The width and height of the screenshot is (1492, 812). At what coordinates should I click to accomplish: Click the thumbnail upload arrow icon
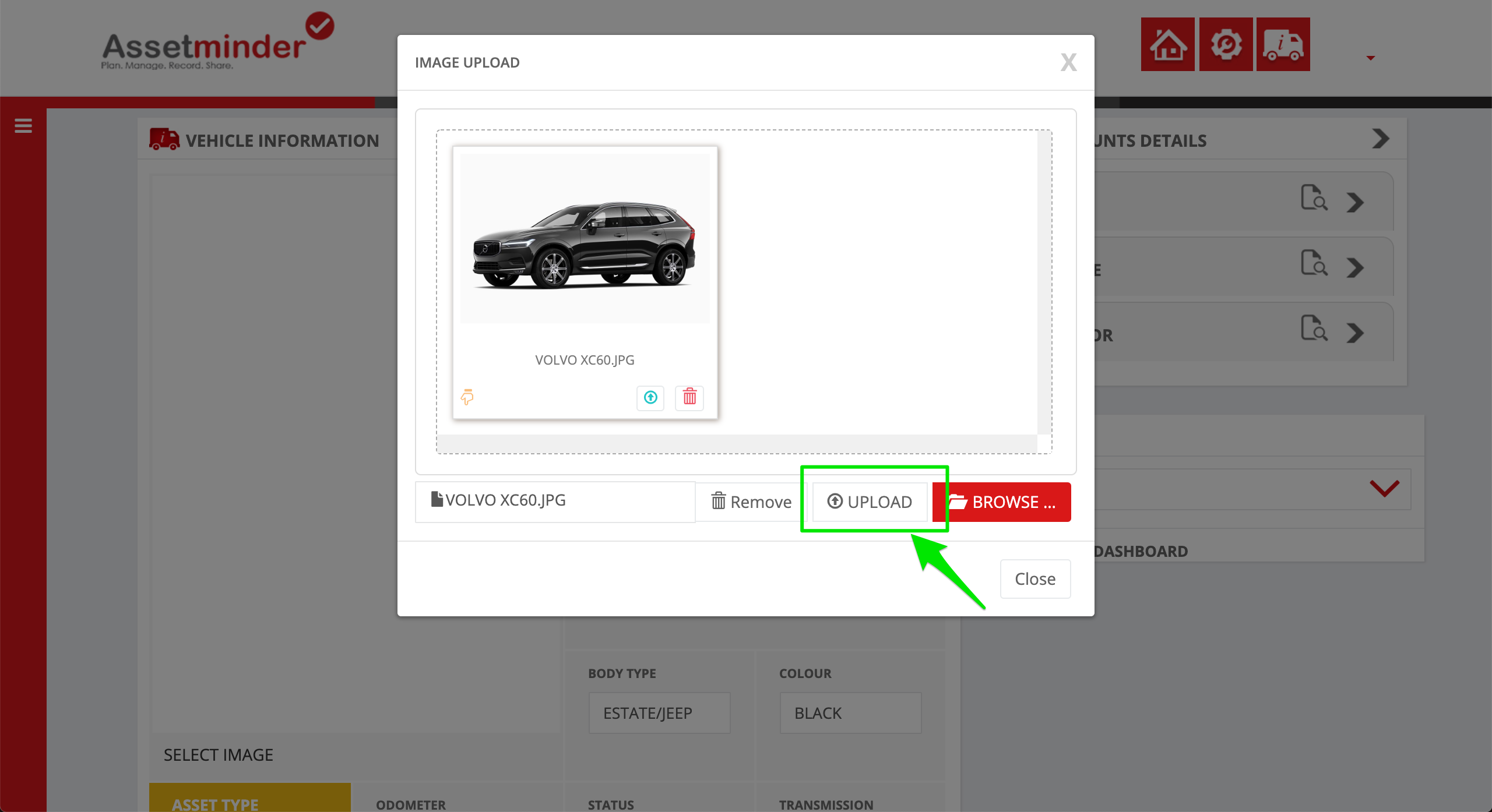(x=650, y=398)
